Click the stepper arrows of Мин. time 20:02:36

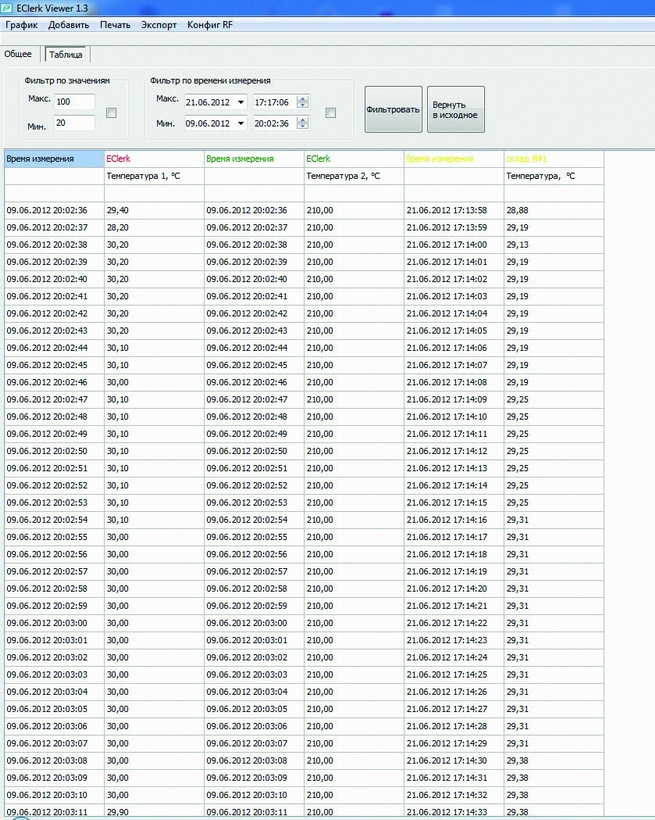(x=303, y=123)
